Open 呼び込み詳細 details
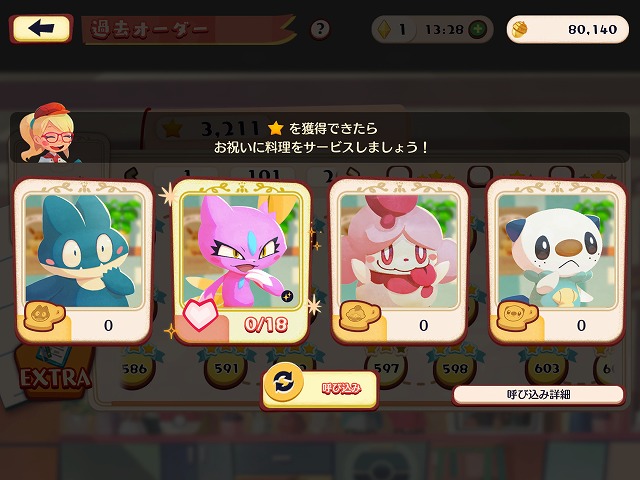Image resolution: width=640 pixels, height=480 pixels. click(538, 395)
